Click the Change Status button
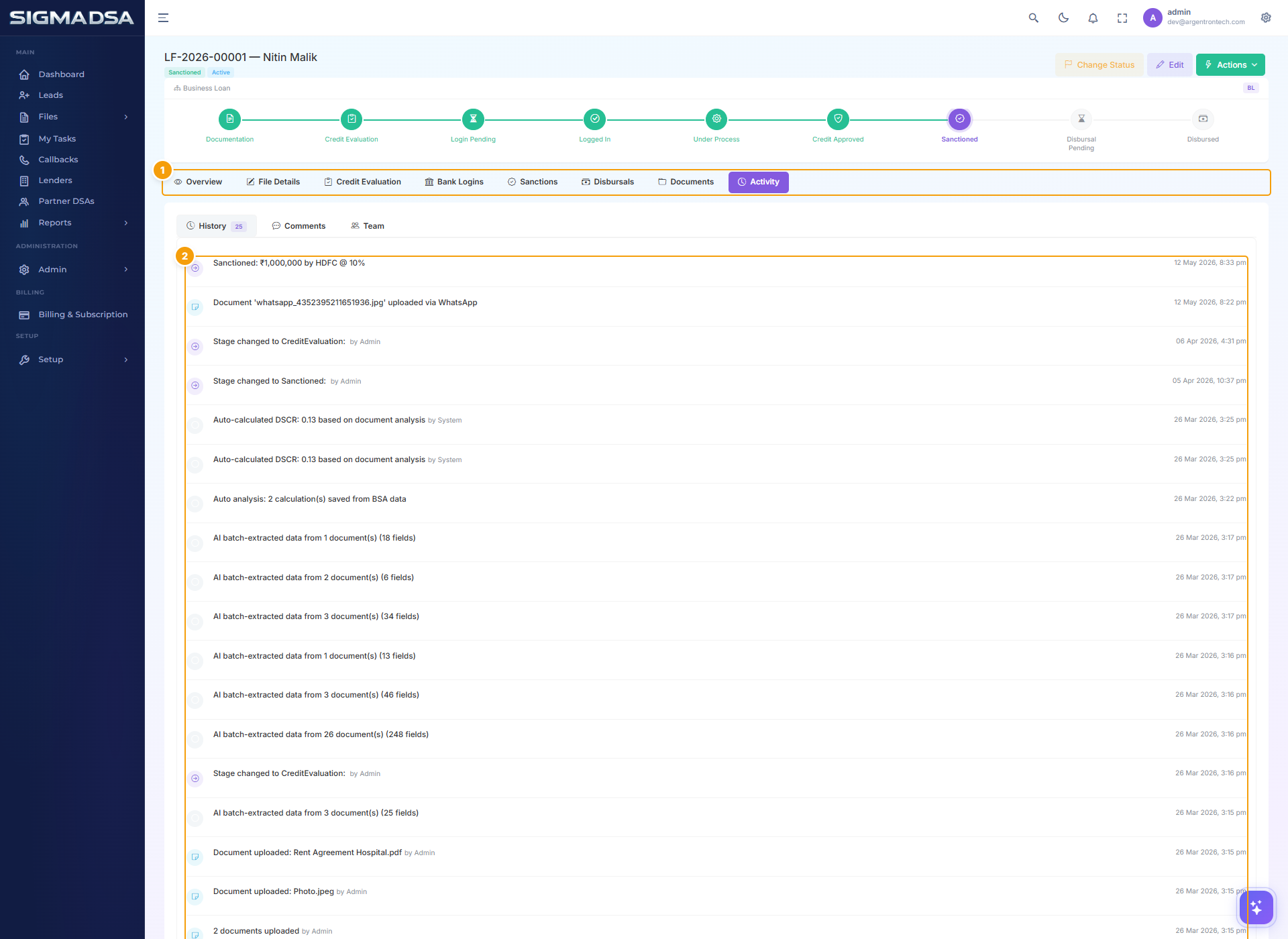Image resolution: width=1288 pixels, height=939 pixels. click(x=1099, y=65)
